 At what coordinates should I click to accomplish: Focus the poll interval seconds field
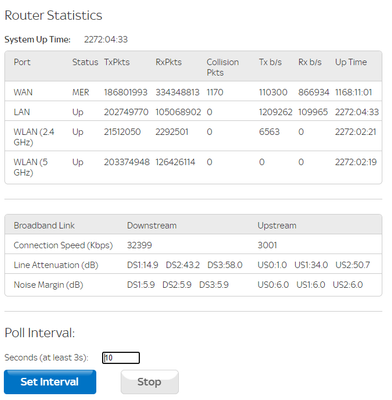coord(121,358)
